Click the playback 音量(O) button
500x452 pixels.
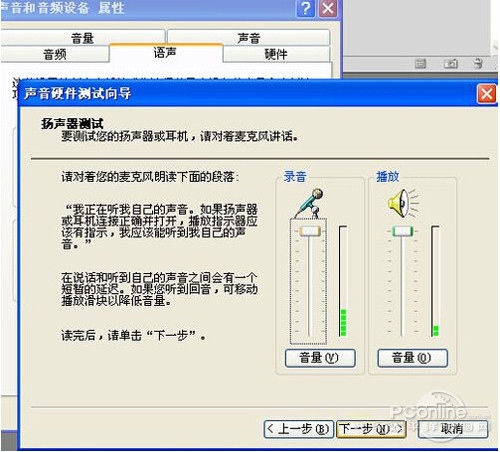[412, 358]
